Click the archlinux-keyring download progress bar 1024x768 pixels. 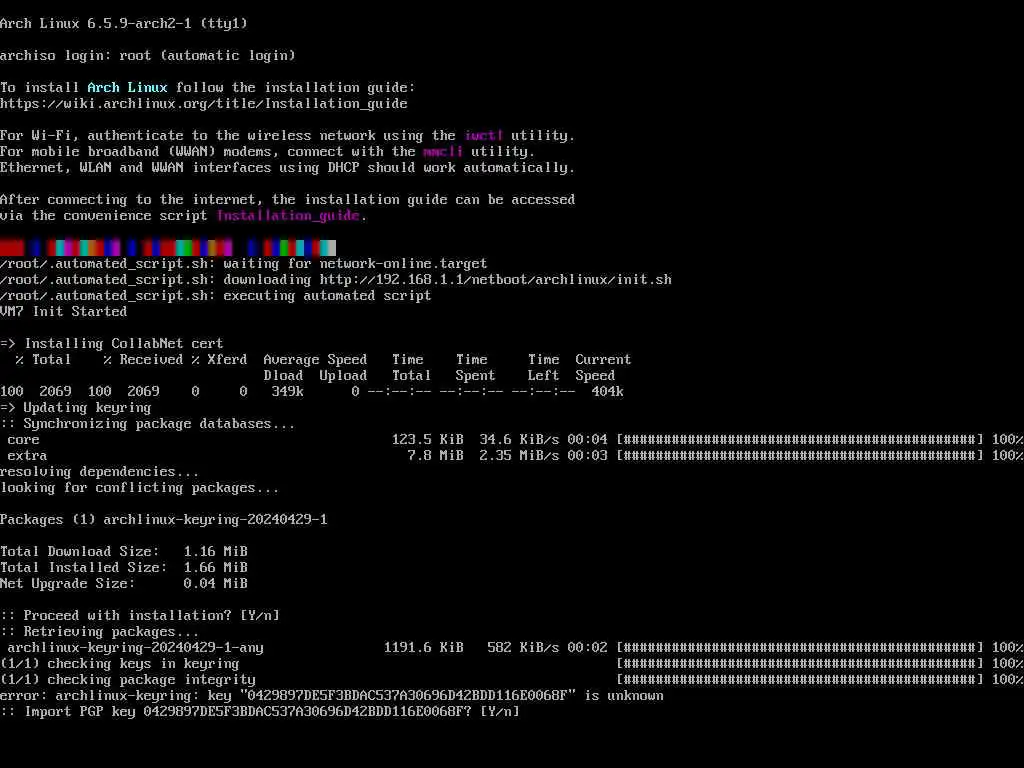800,648
